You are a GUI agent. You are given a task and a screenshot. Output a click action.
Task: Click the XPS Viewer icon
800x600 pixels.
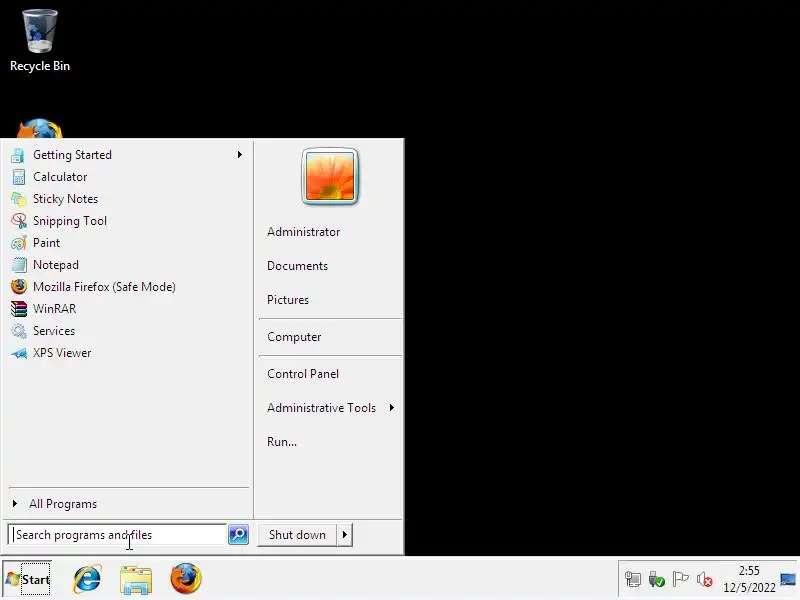pos(18,353)
